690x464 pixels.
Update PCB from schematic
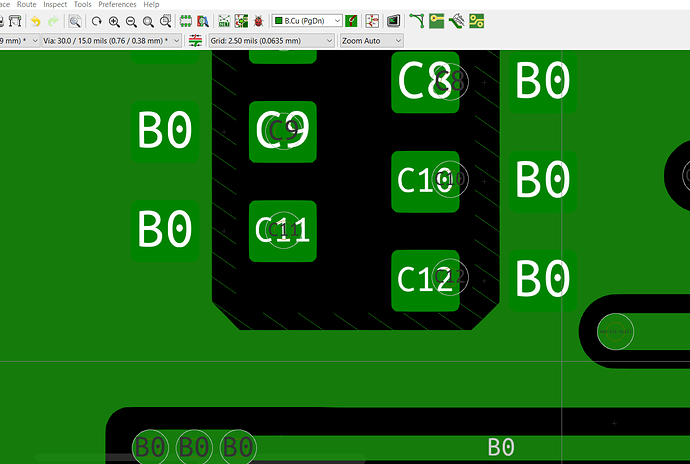click(242, 21)
